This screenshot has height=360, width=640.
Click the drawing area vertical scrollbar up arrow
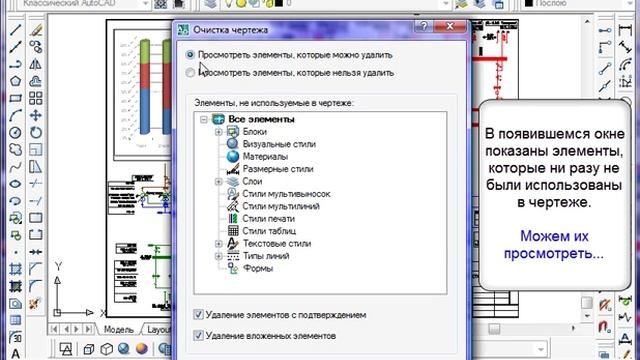coord(587,22)
